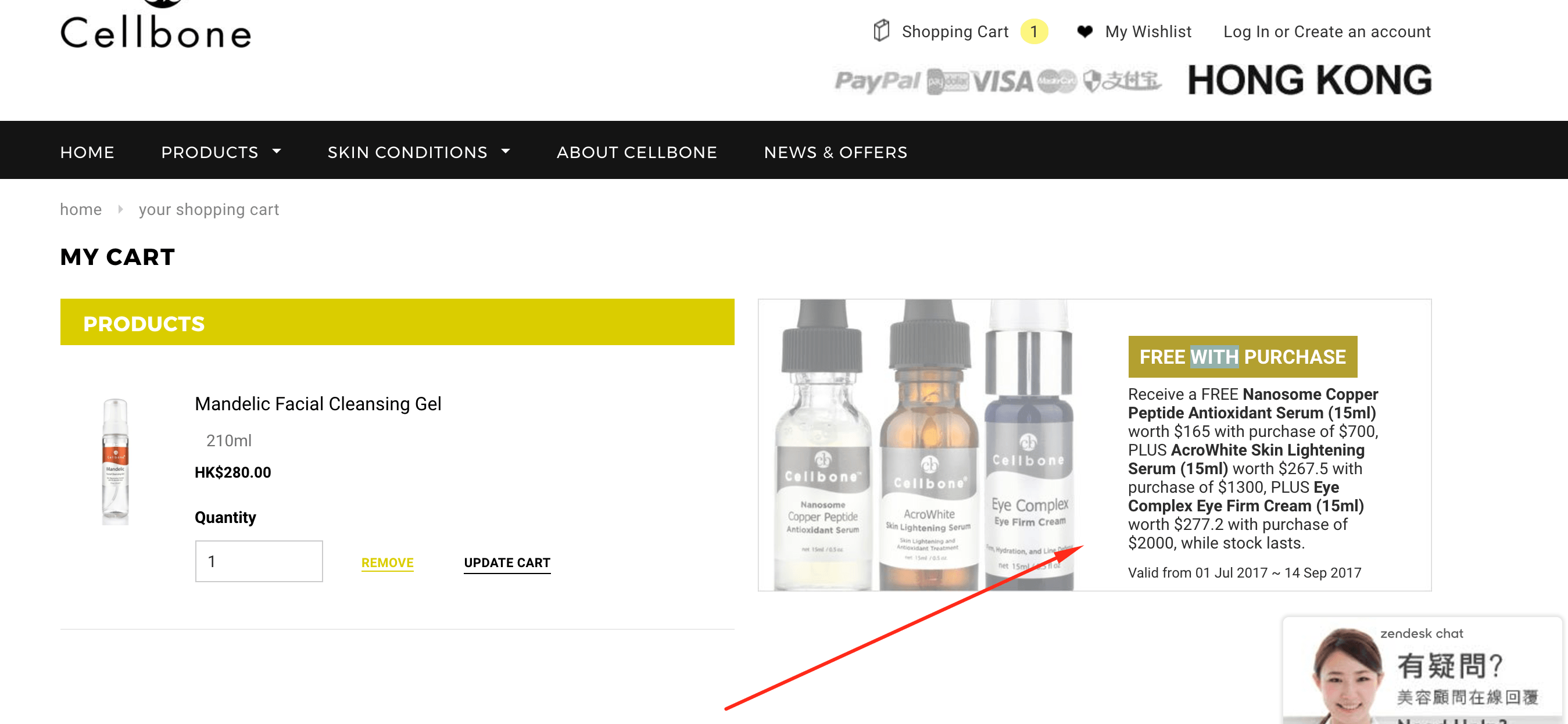Click Log In or Create an account
This screenshot has width=1568, height=724.
tap(1326, 31)
